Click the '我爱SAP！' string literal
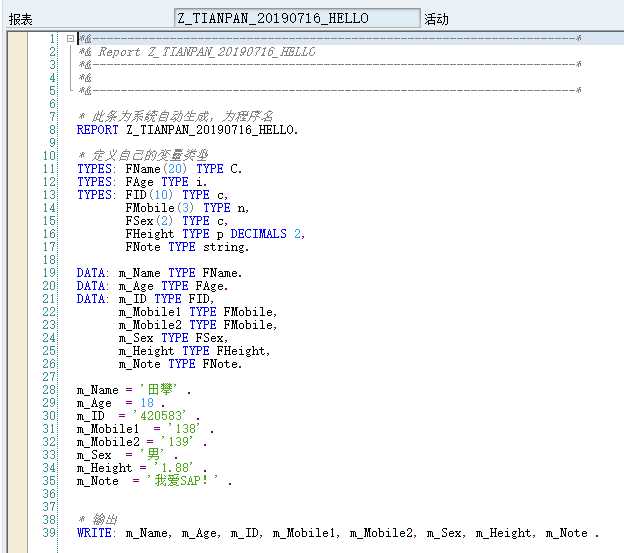This screenshot has height=553, width=624. 182,481
